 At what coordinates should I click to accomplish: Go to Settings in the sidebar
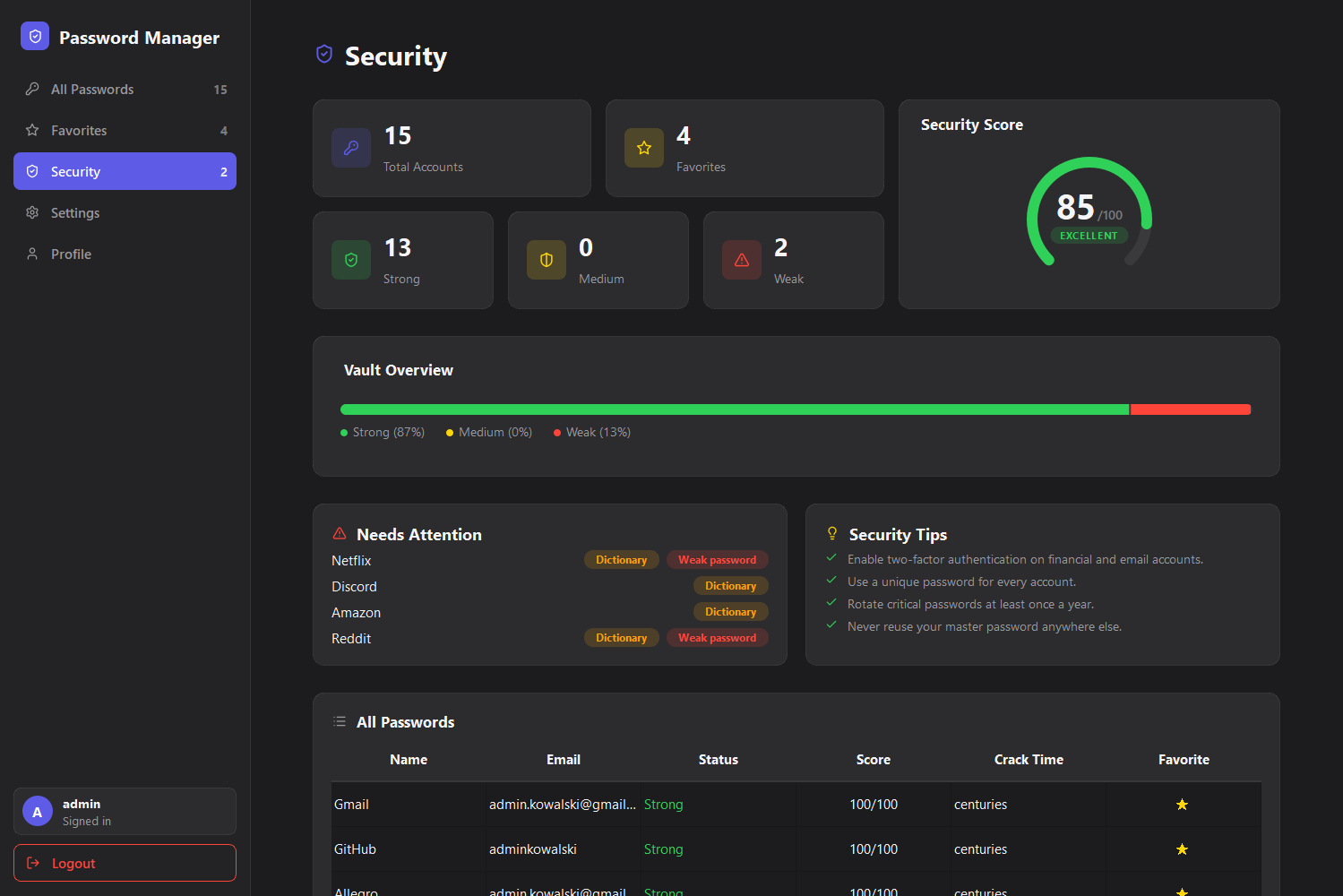[x=125, y=212]
